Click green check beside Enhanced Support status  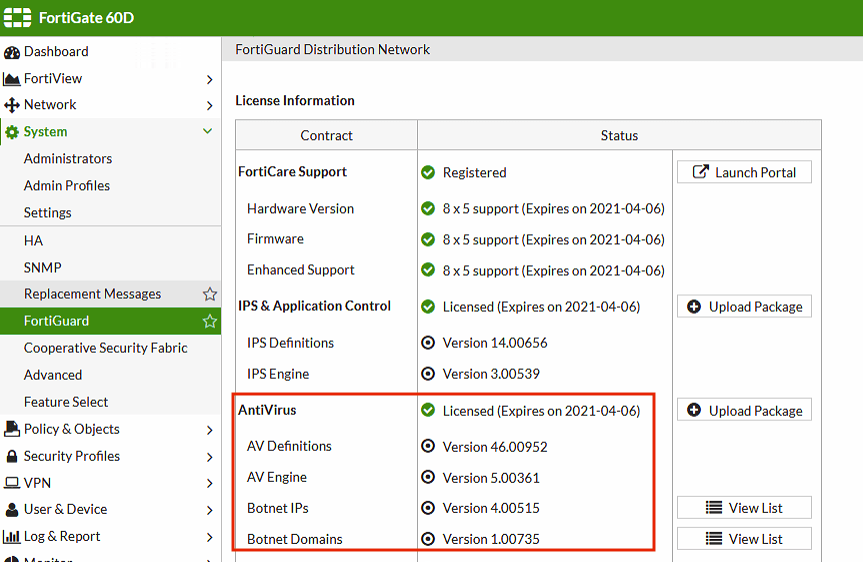point(428,270)
